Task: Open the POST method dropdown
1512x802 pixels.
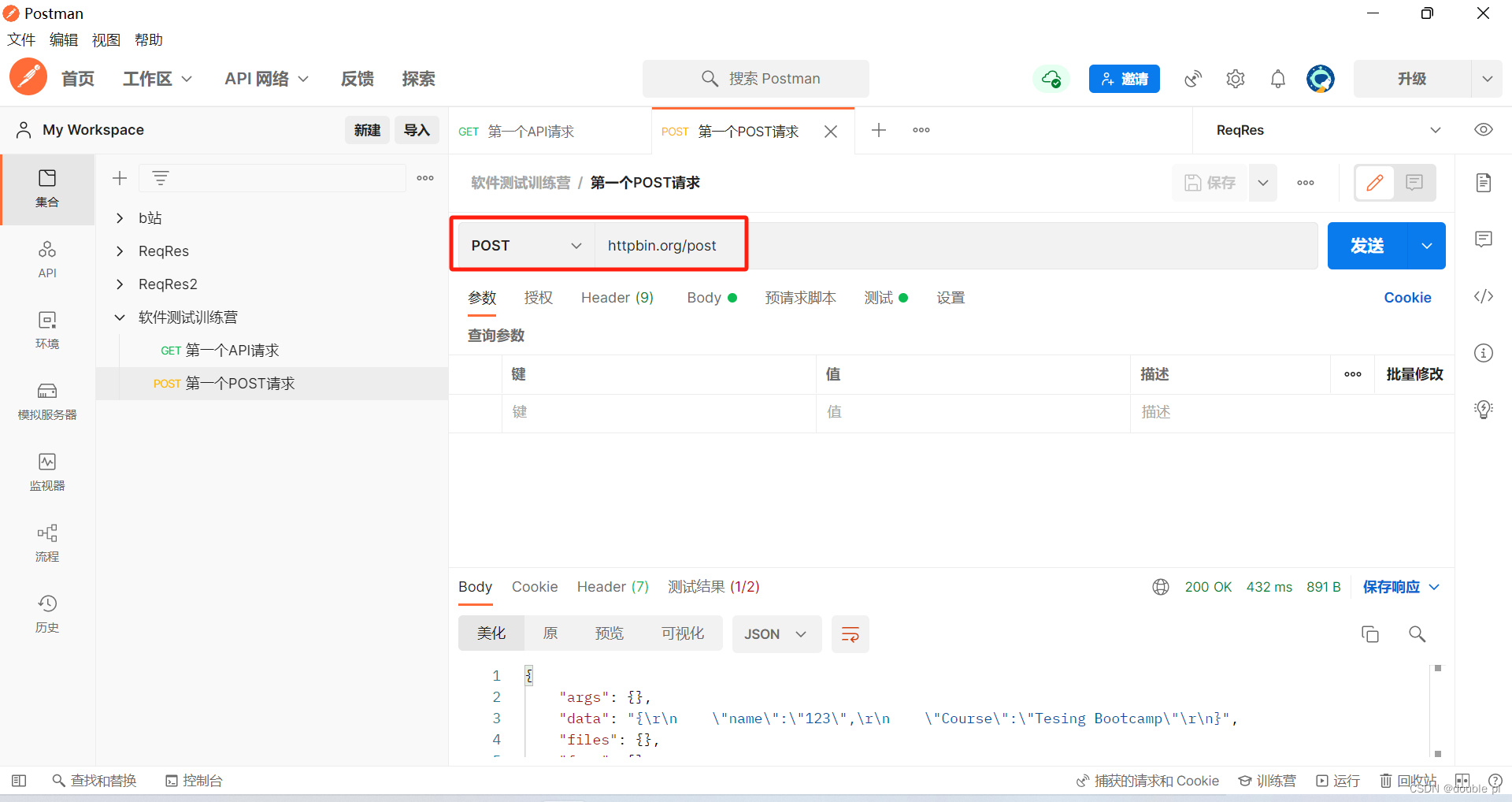Action: [x=526, y=246]
